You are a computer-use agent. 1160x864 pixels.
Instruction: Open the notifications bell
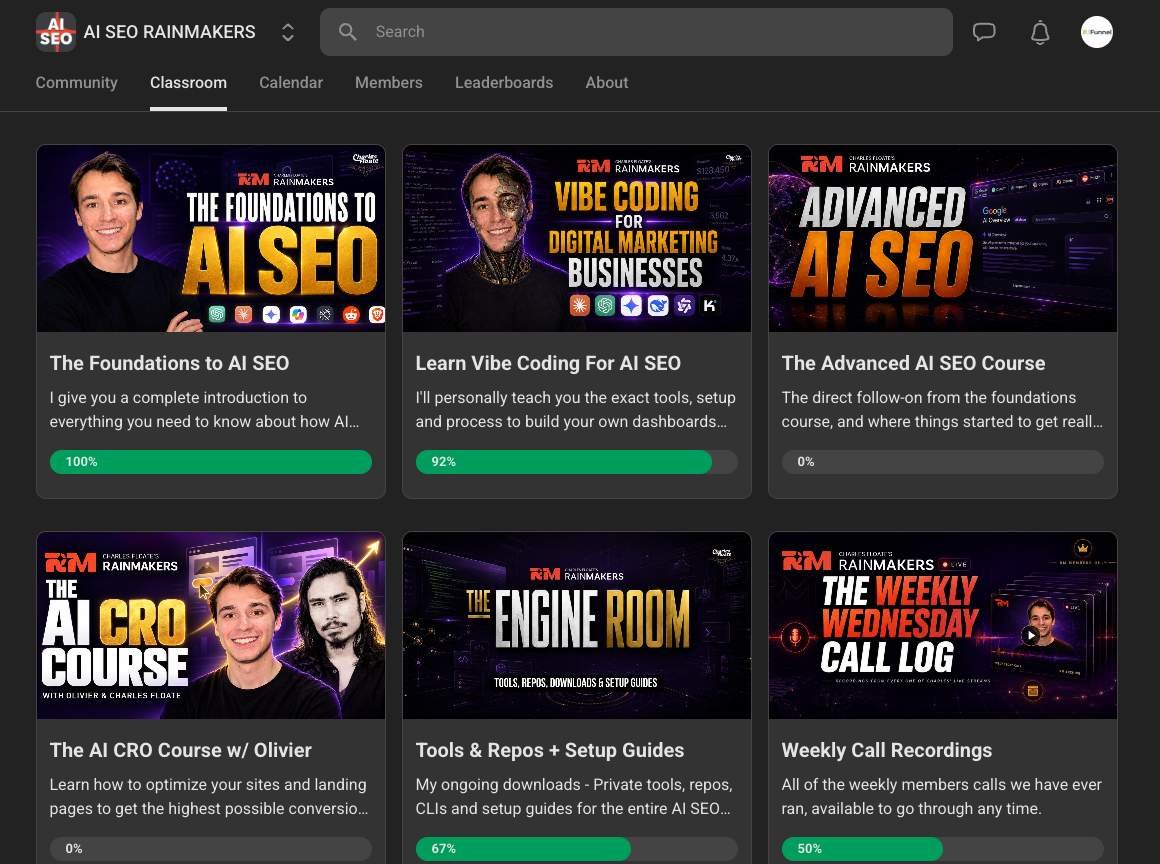point(1040,32)
